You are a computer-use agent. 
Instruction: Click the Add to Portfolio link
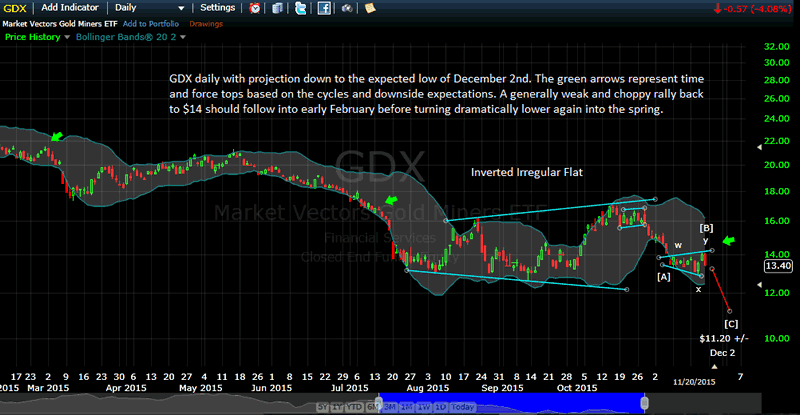(151, 24)
